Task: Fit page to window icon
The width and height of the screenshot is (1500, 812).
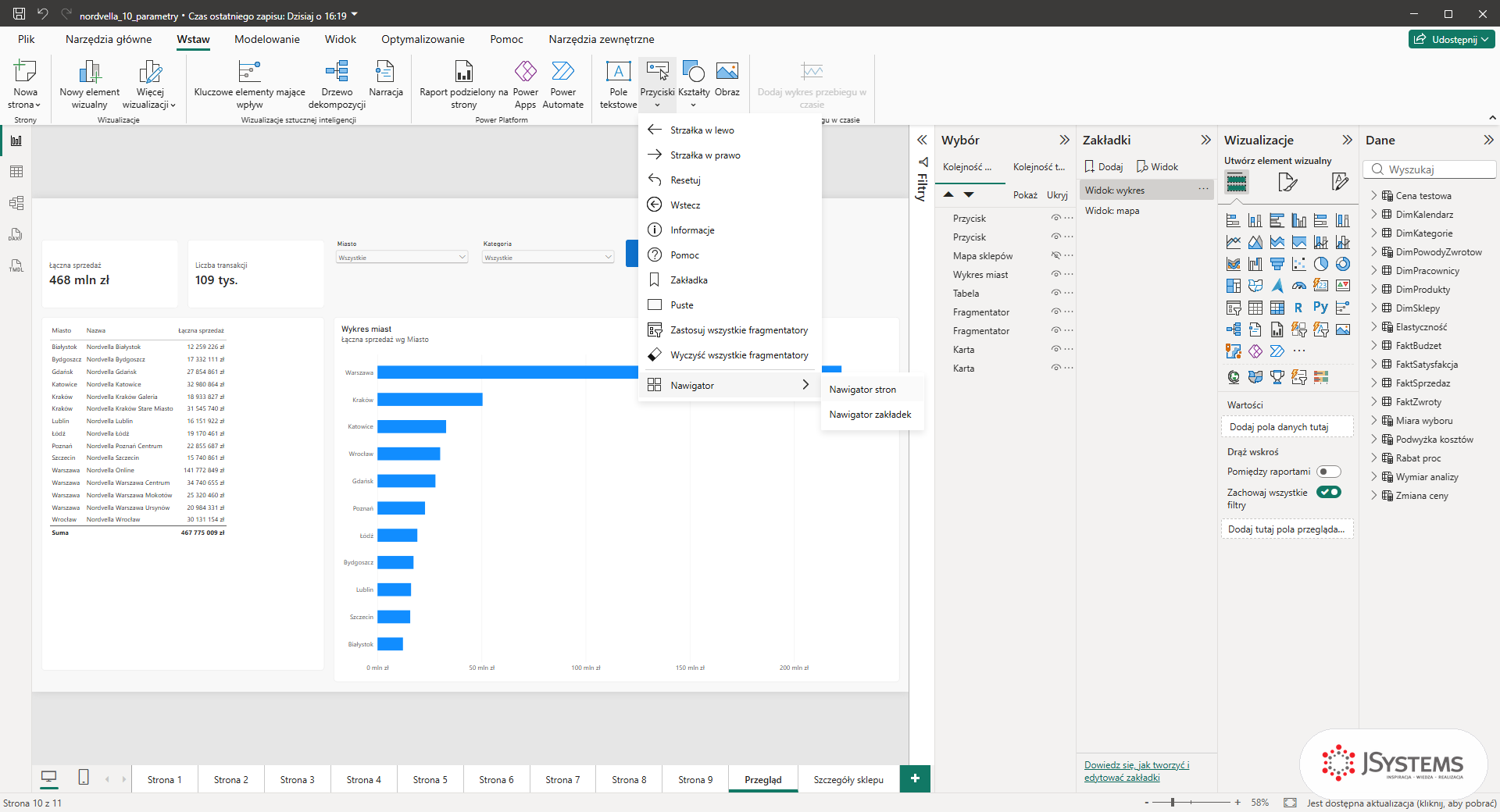Action: click(x=1290, y=803)
